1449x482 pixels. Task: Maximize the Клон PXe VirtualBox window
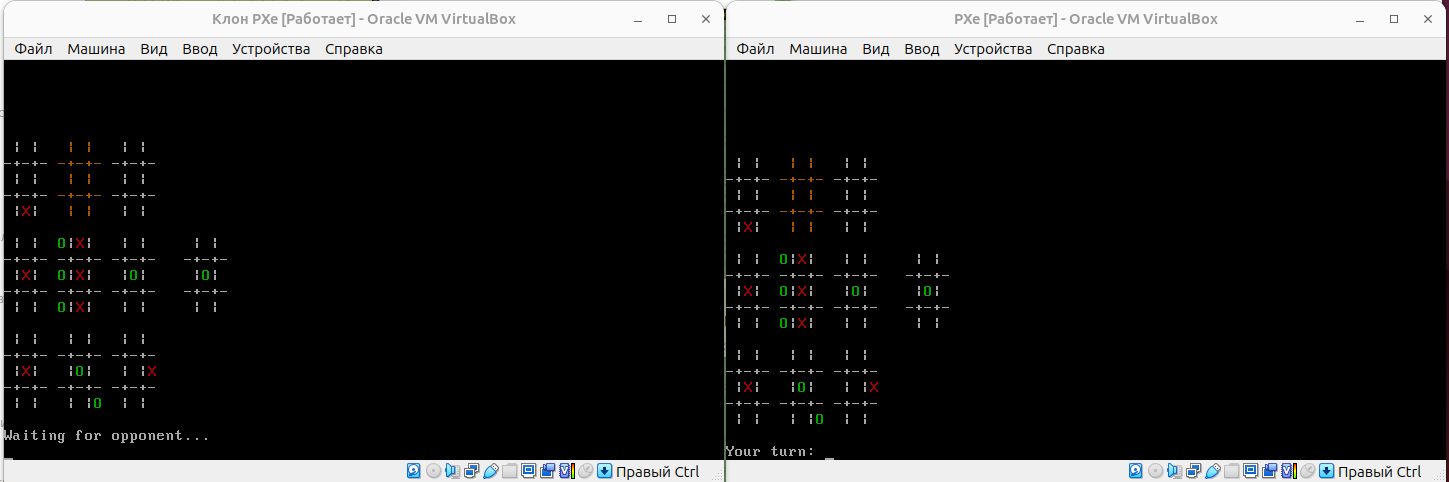tap(672, 19)
